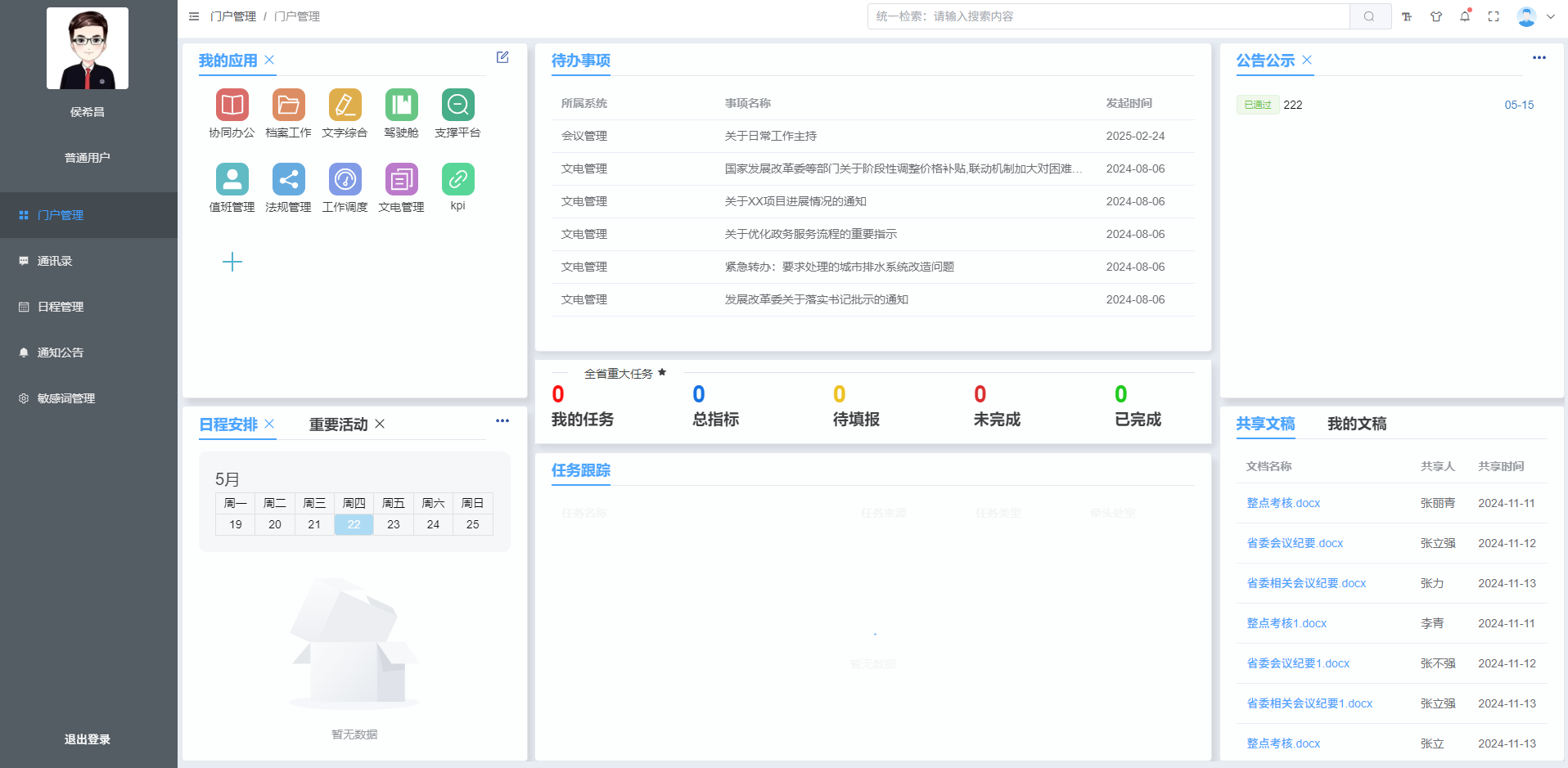Add a new app with plus icon
This screenshot has width=1568, height=768.
(x=232, y=262)
